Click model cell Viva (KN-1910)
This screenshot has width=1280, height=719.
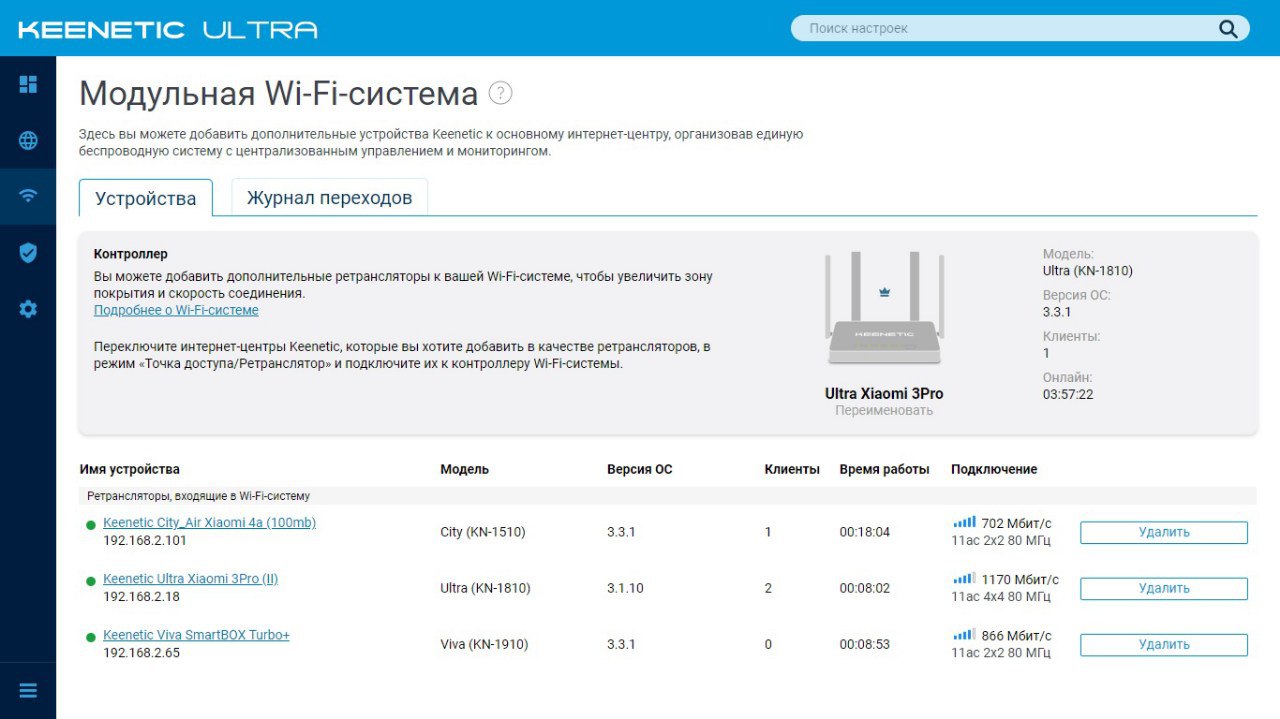[484, 644]
